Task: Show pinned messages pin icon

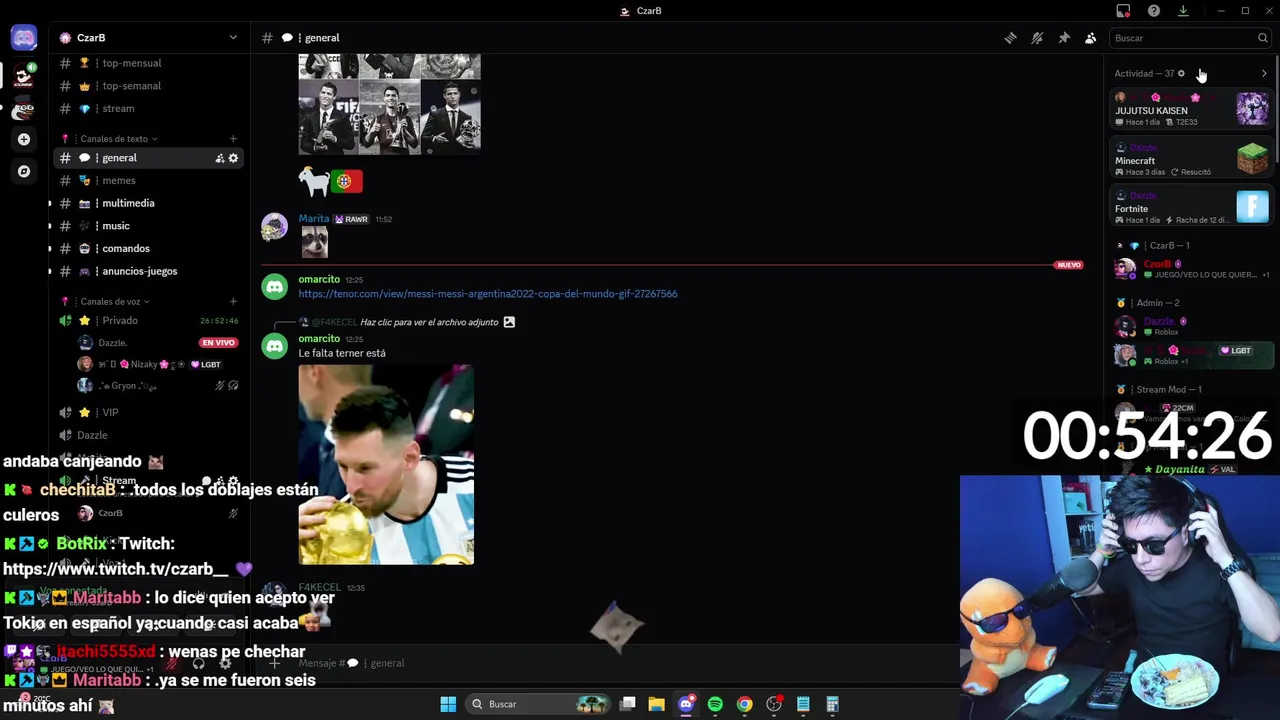Action: 1064,38
